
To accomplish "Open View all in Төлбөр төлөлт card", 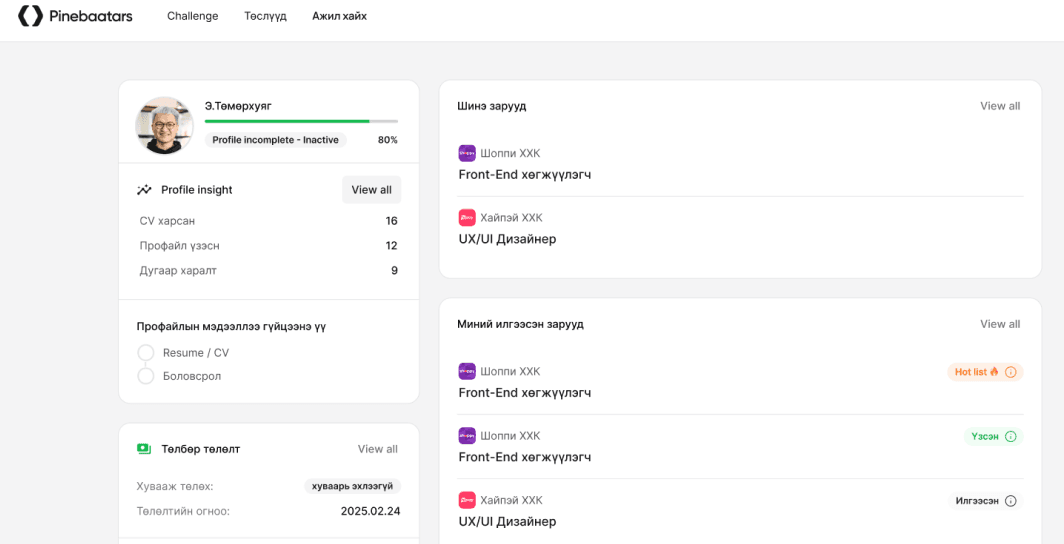I will (377, 449).
